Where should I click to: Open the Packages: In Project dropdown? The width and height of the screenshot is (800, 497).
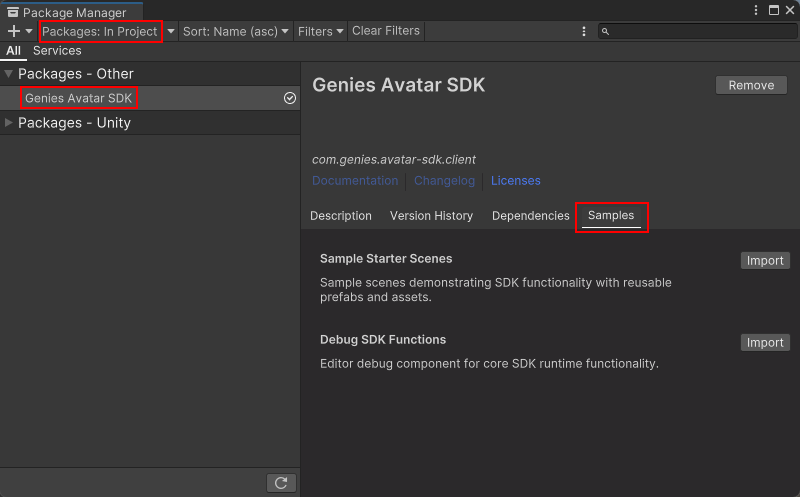(x=100, y=31)
